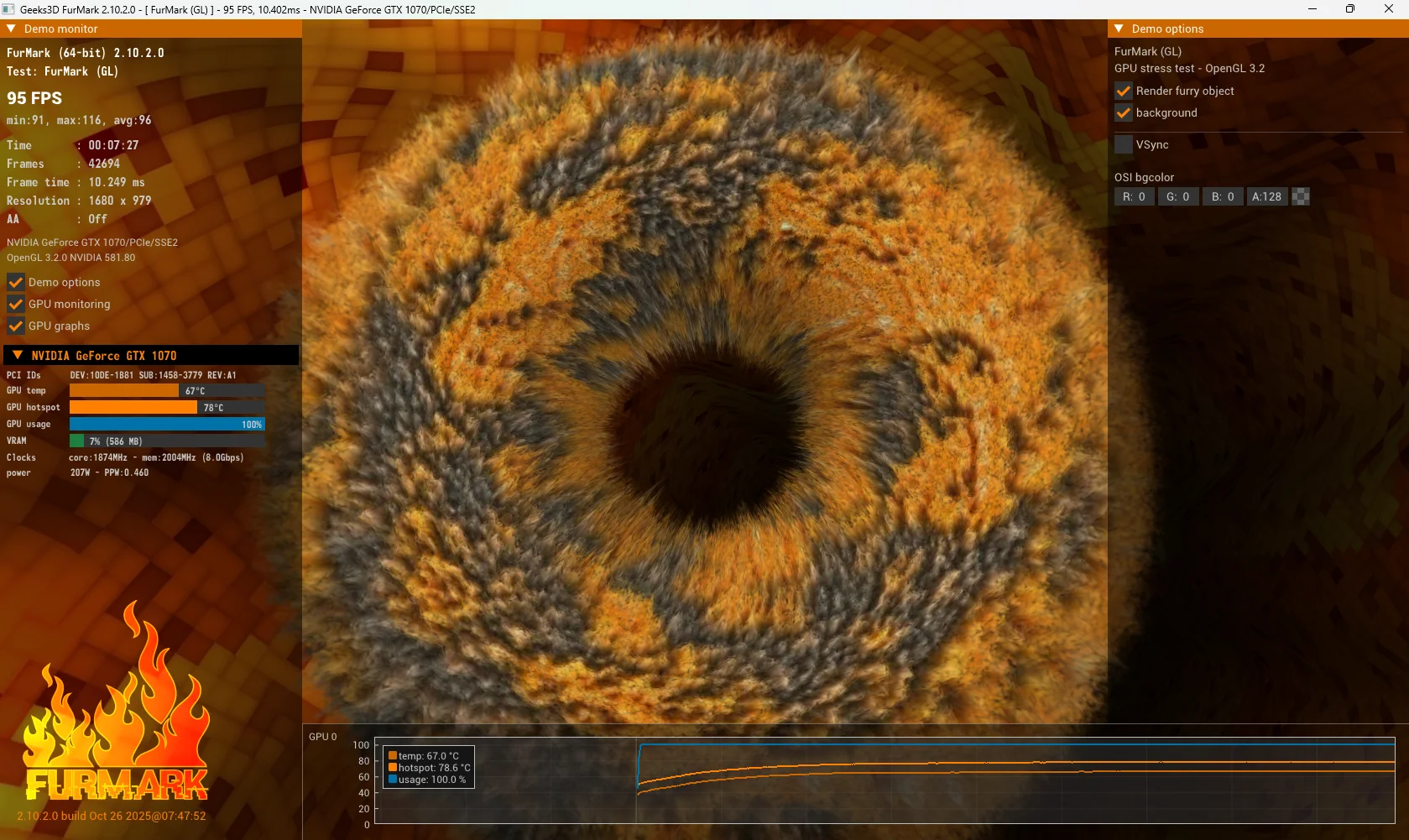The image size is (1409, 840).
Task: Uncheck the GPU graphs checkbox
Action: click(x=16, y=326)
